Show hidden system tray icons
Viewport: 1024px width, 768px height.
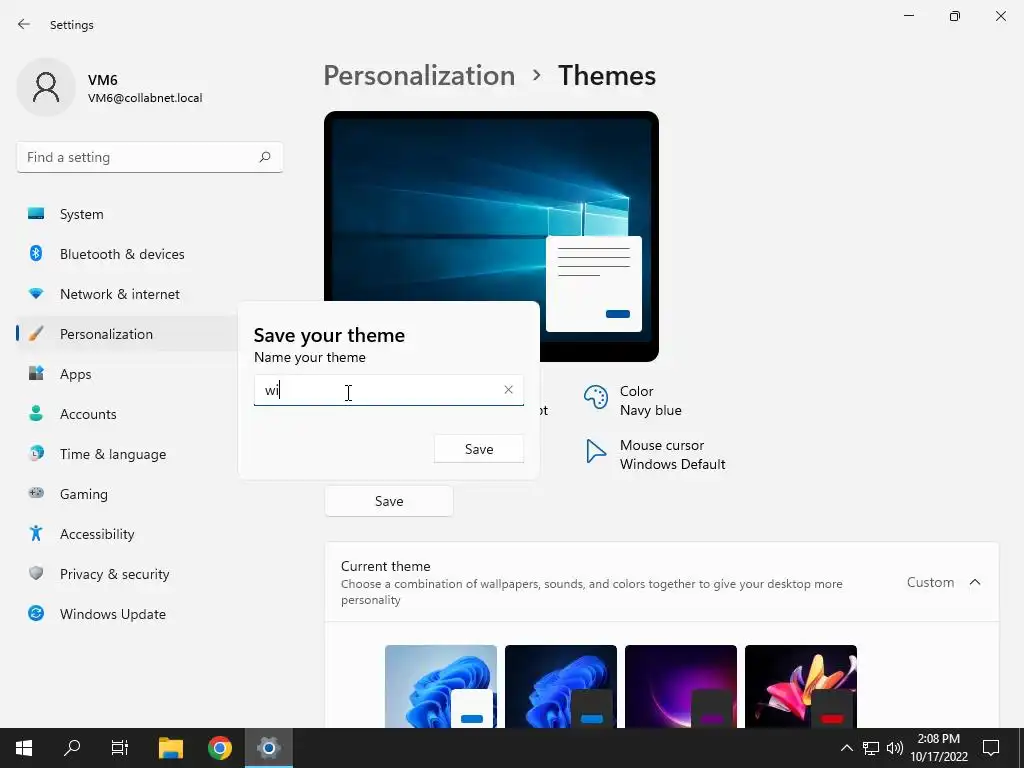(846, 748)
